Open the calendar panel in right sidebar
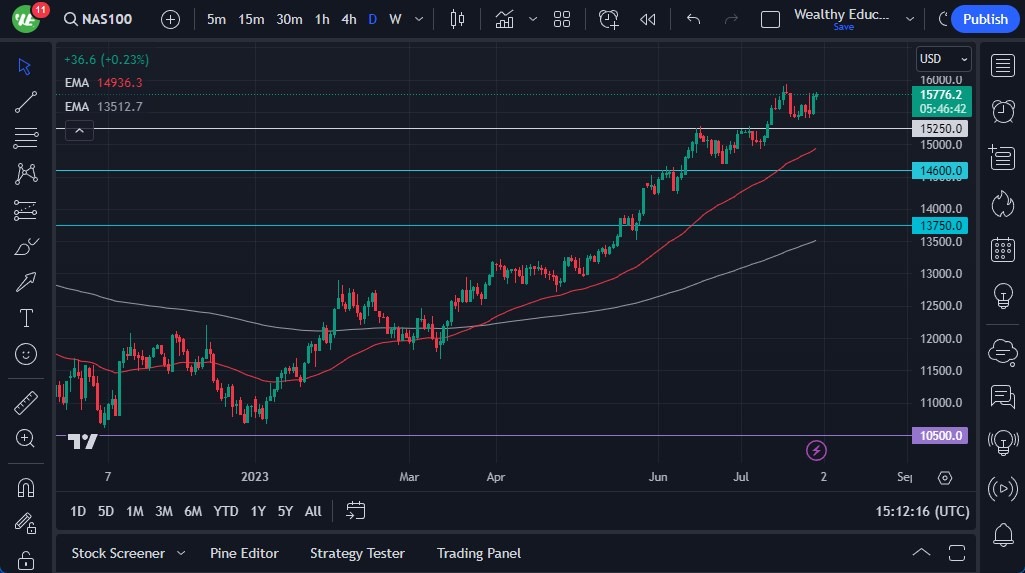The height and width of the screenshot is (573, 1025). (x=1002, y=250)
